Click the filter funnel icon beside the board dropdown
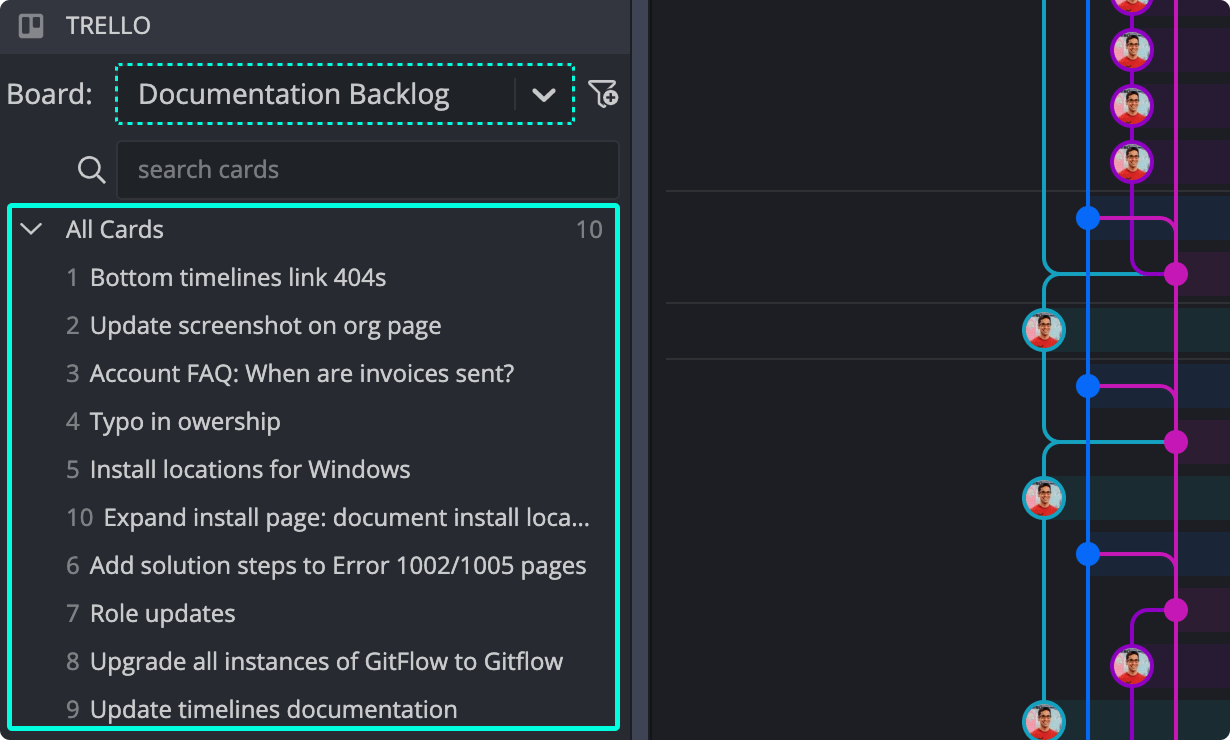 coord(604,94)
